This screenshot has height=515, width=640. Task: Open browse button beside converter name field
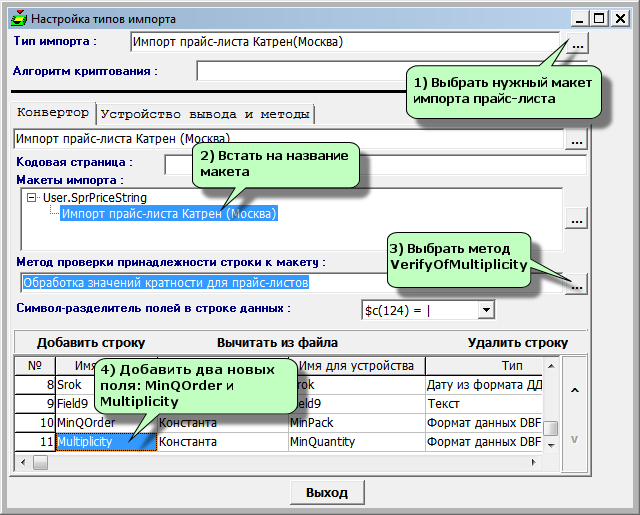[x=576, y=140]
